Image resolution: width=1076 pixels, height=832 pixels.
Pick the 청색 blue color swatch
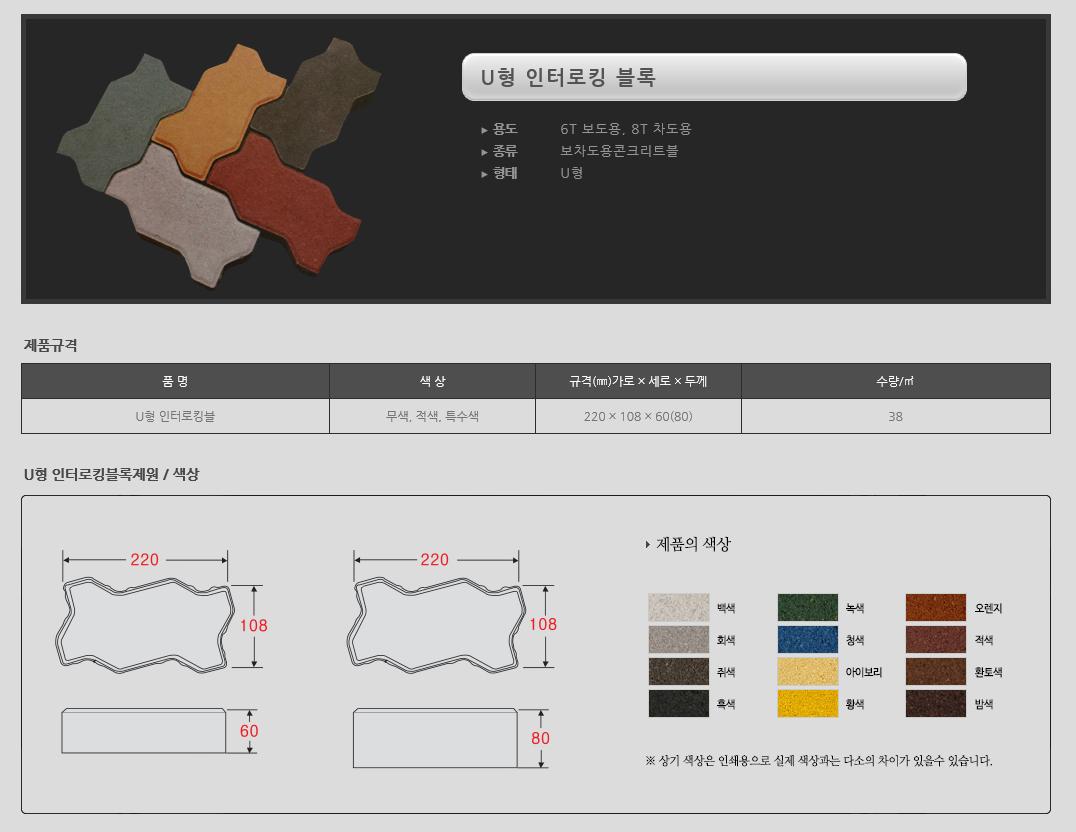tap(807, 640)
